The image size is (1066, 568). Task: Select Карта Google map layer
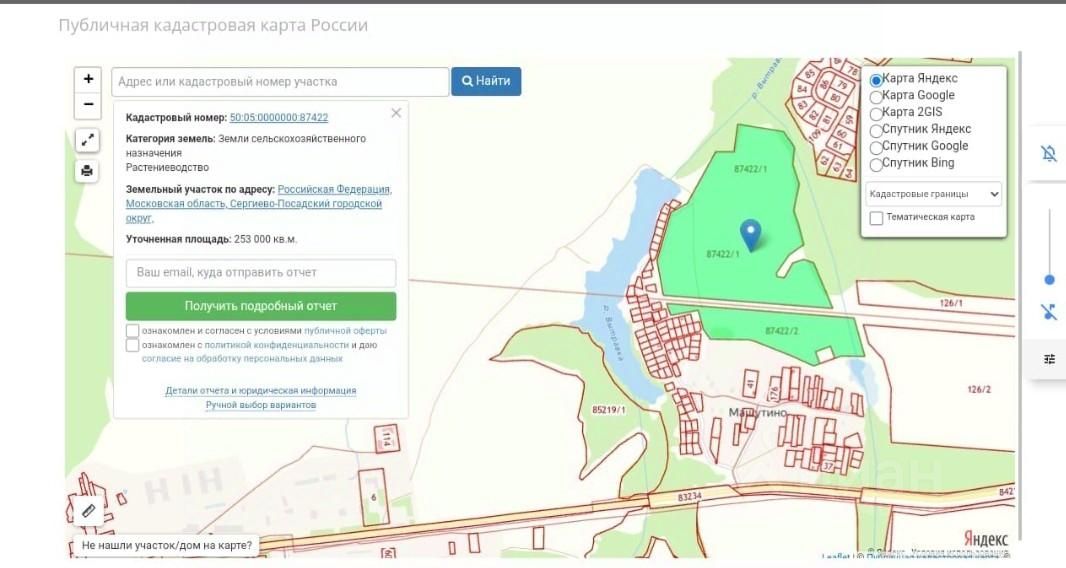point(876,97)
